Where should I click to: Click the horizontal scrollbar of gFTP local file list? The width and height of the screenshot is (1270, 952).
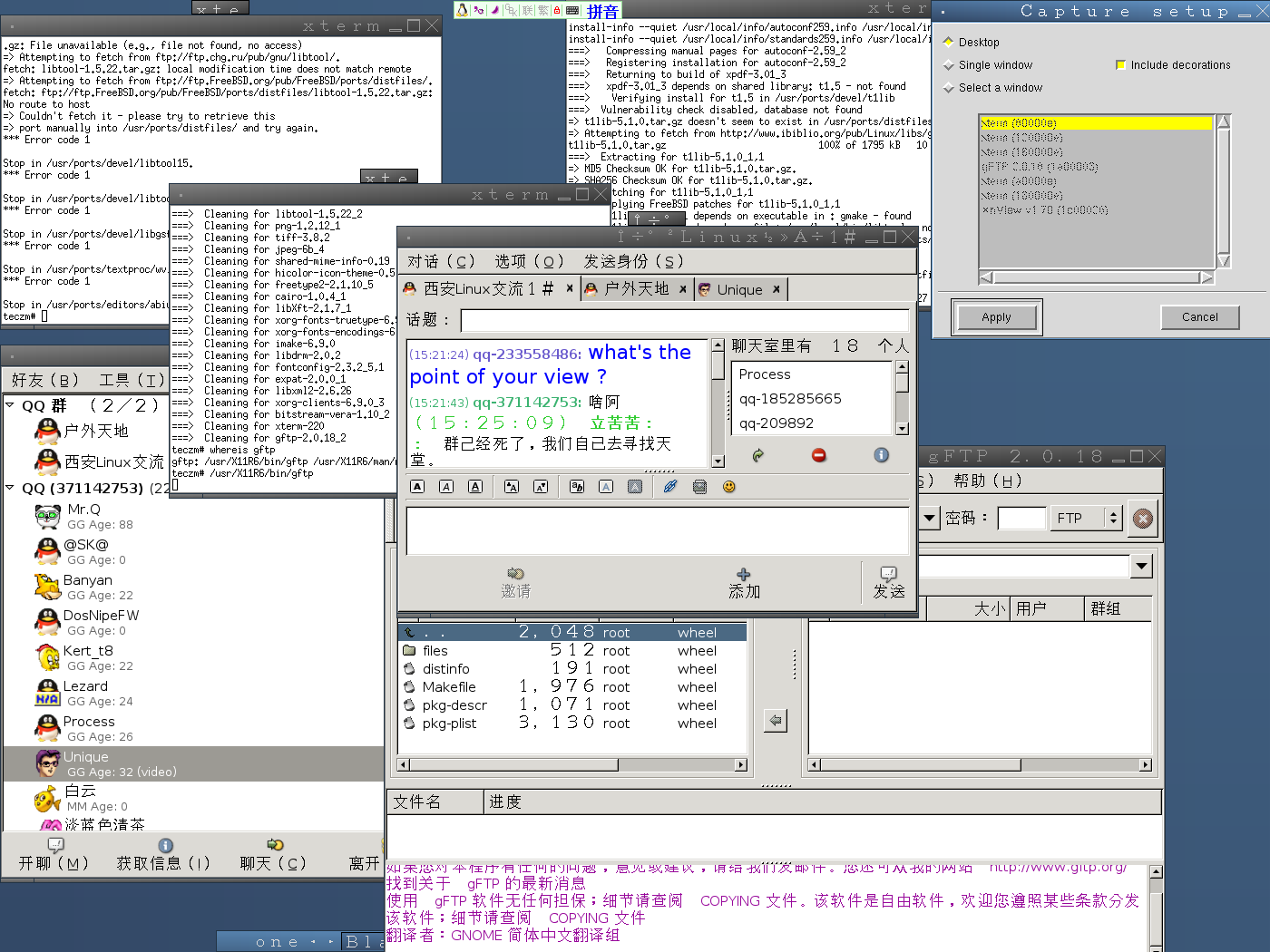pyautogui.click(x=571, y=764)
